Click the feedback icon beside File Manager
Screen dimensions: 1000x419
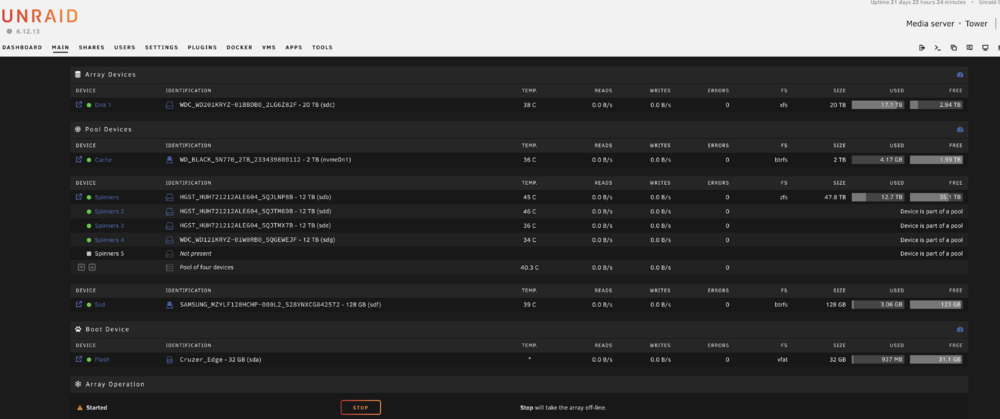click(969, 48)
